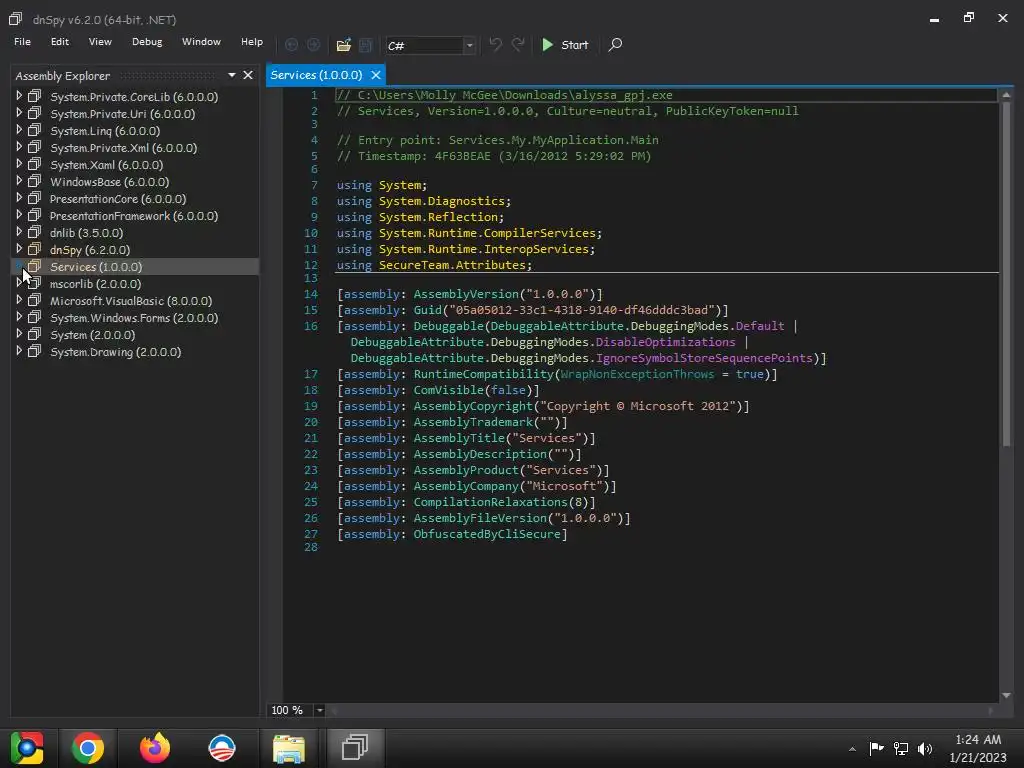
Task: Click scroll up arrow of code editor
Action: click(1006, 95)
